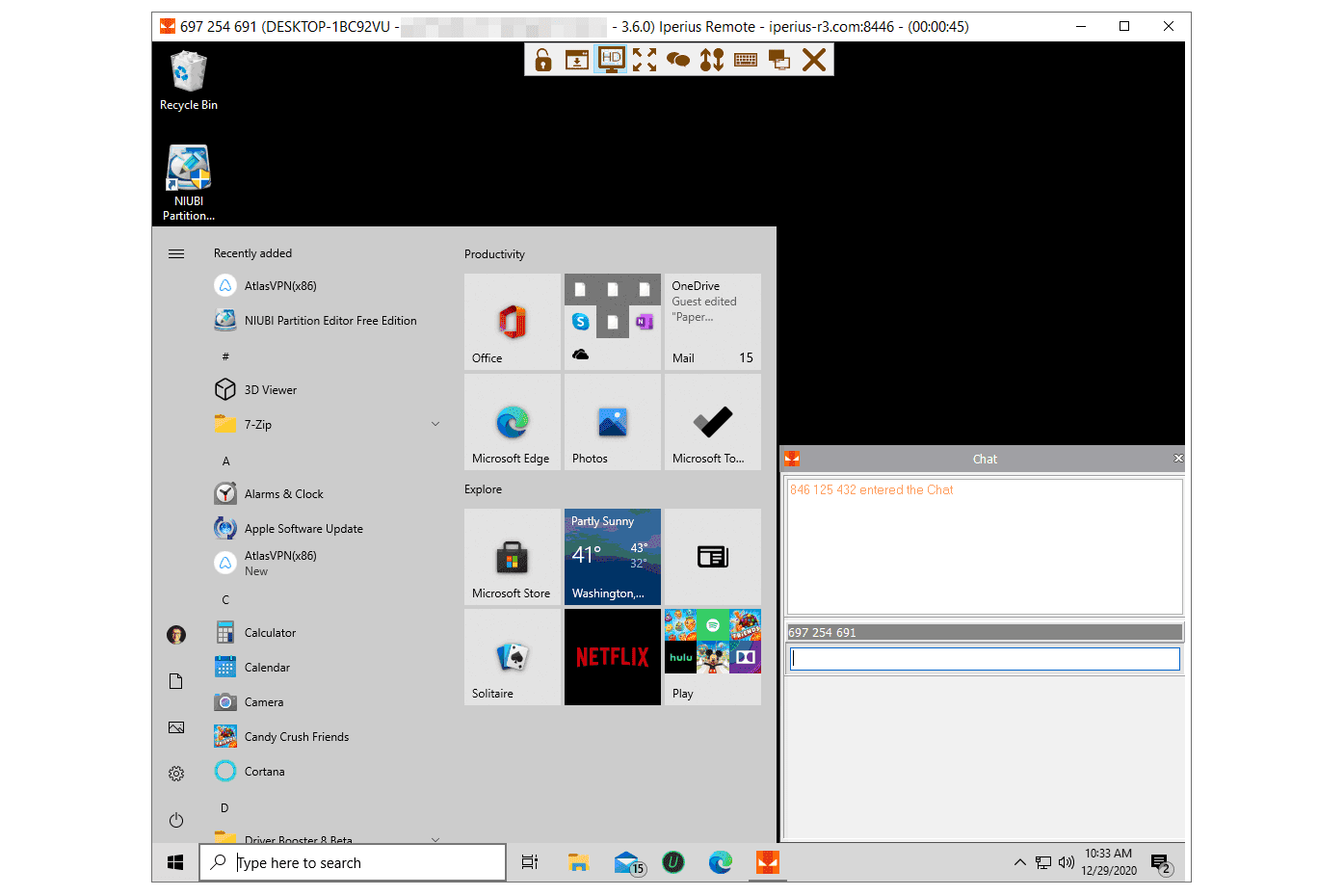Open Apple Software Update entry
Image resolution: width=1344 pixels, height=896 pixels.
328,529
